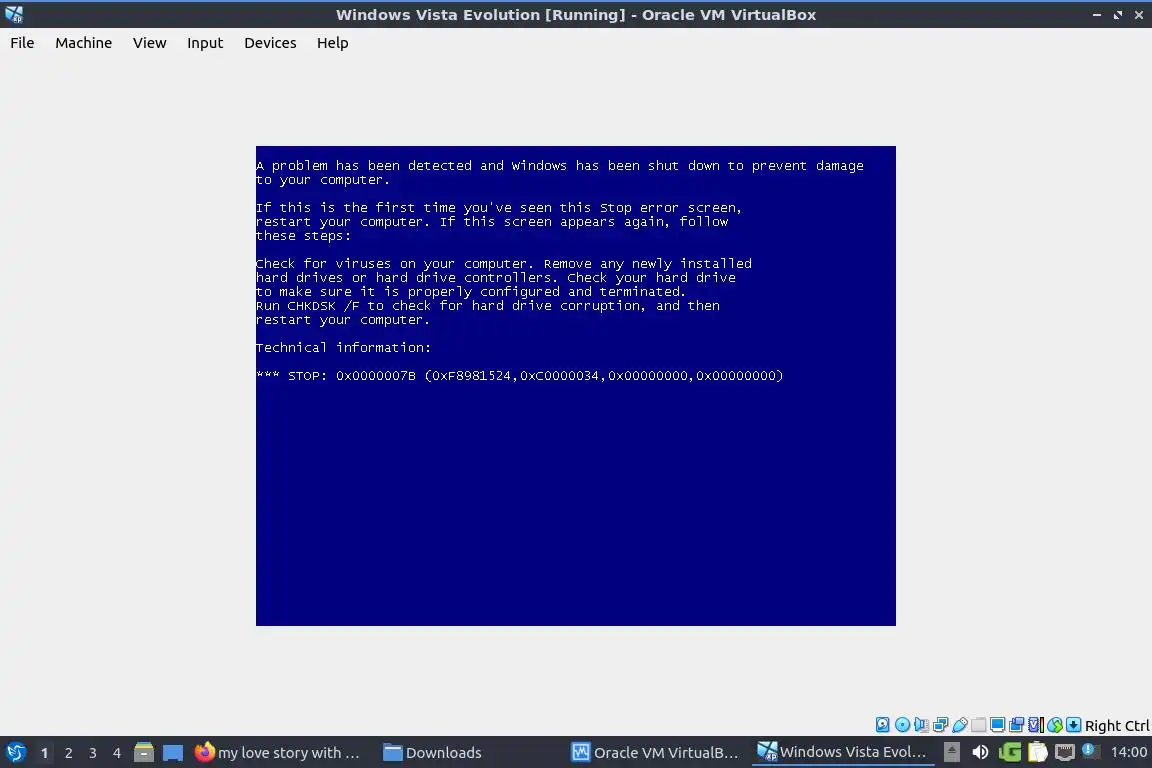Open the File menu

[22, 43]
